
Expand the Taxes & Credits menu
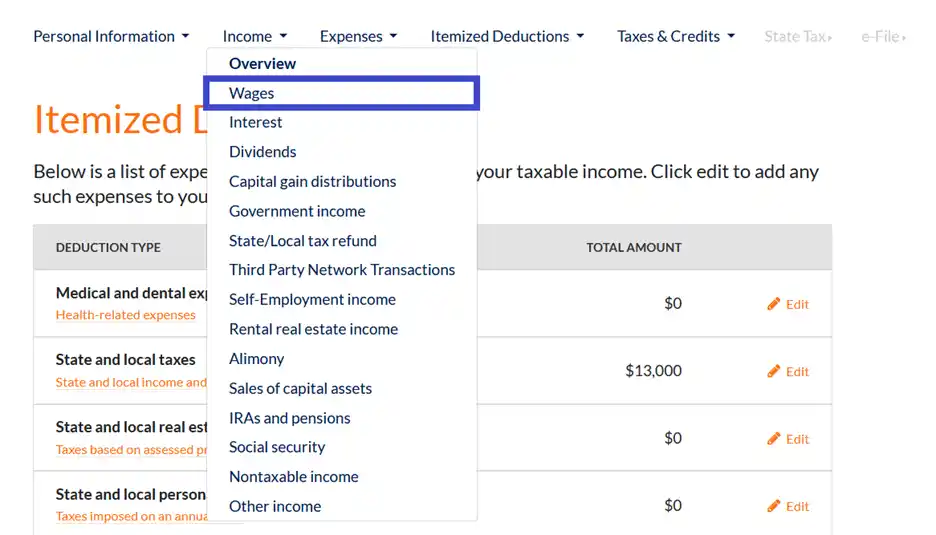(676, 37)
